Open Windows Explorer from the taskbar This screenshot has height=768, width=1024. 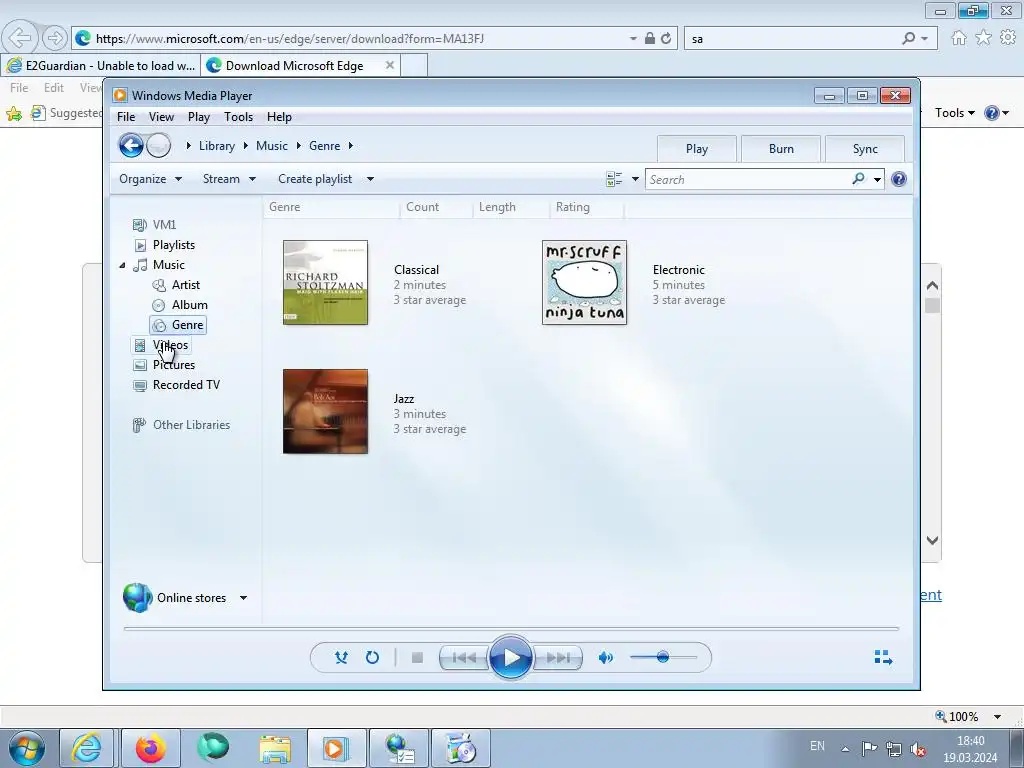pyautogui.click(x=275, y=748)
